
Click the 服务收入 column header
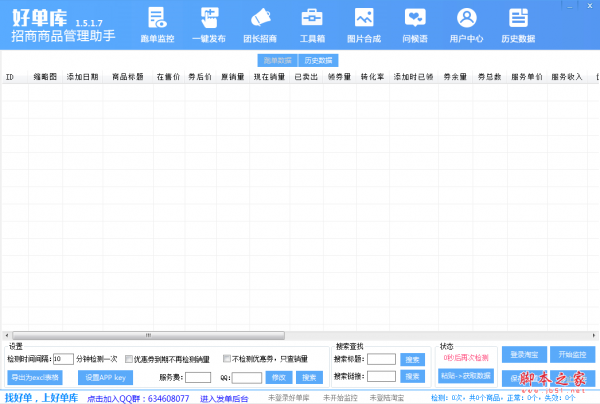click(x=567, y=77)
